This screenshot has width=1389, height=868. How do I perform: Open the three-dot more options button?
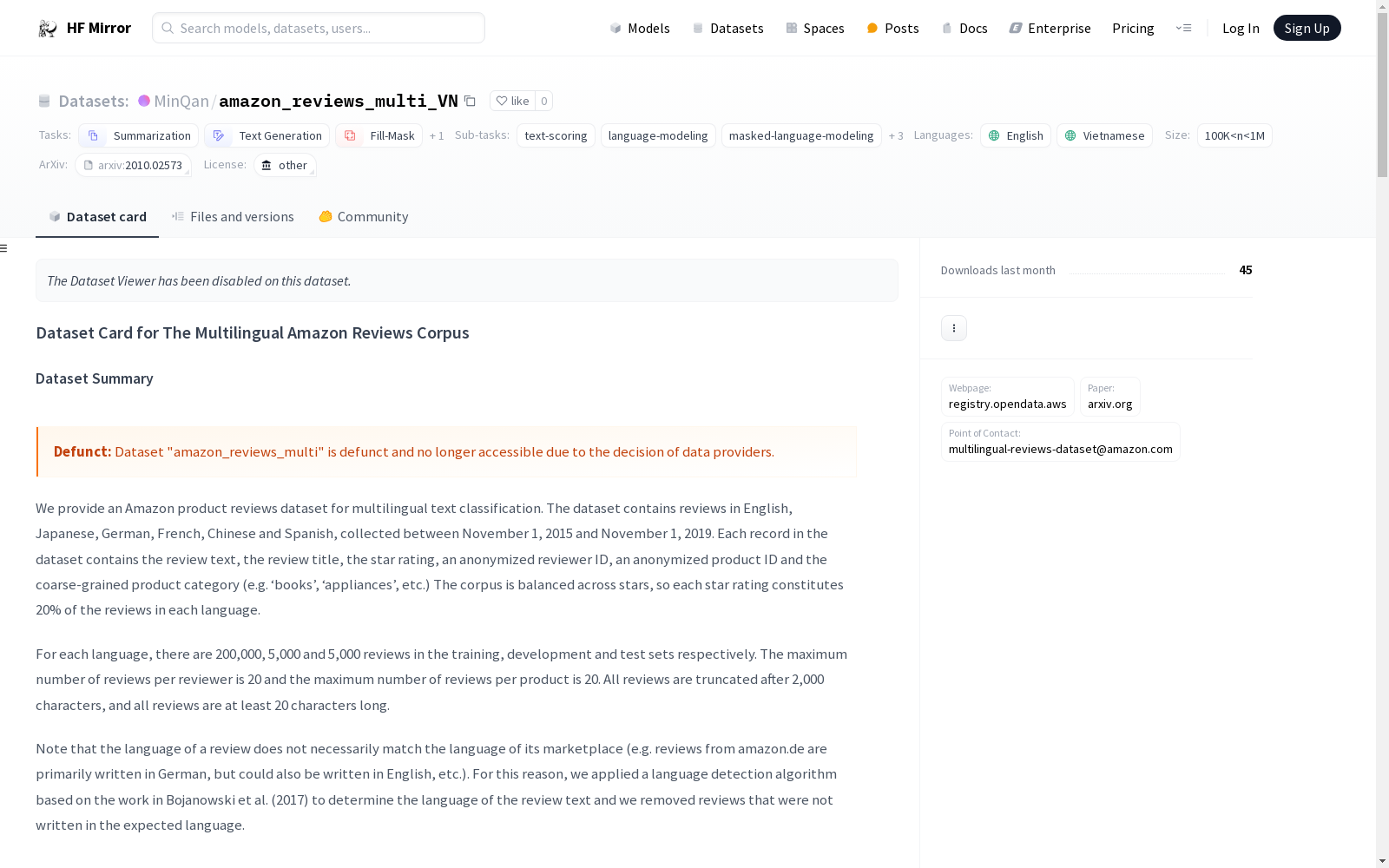(x=954, y=328)
